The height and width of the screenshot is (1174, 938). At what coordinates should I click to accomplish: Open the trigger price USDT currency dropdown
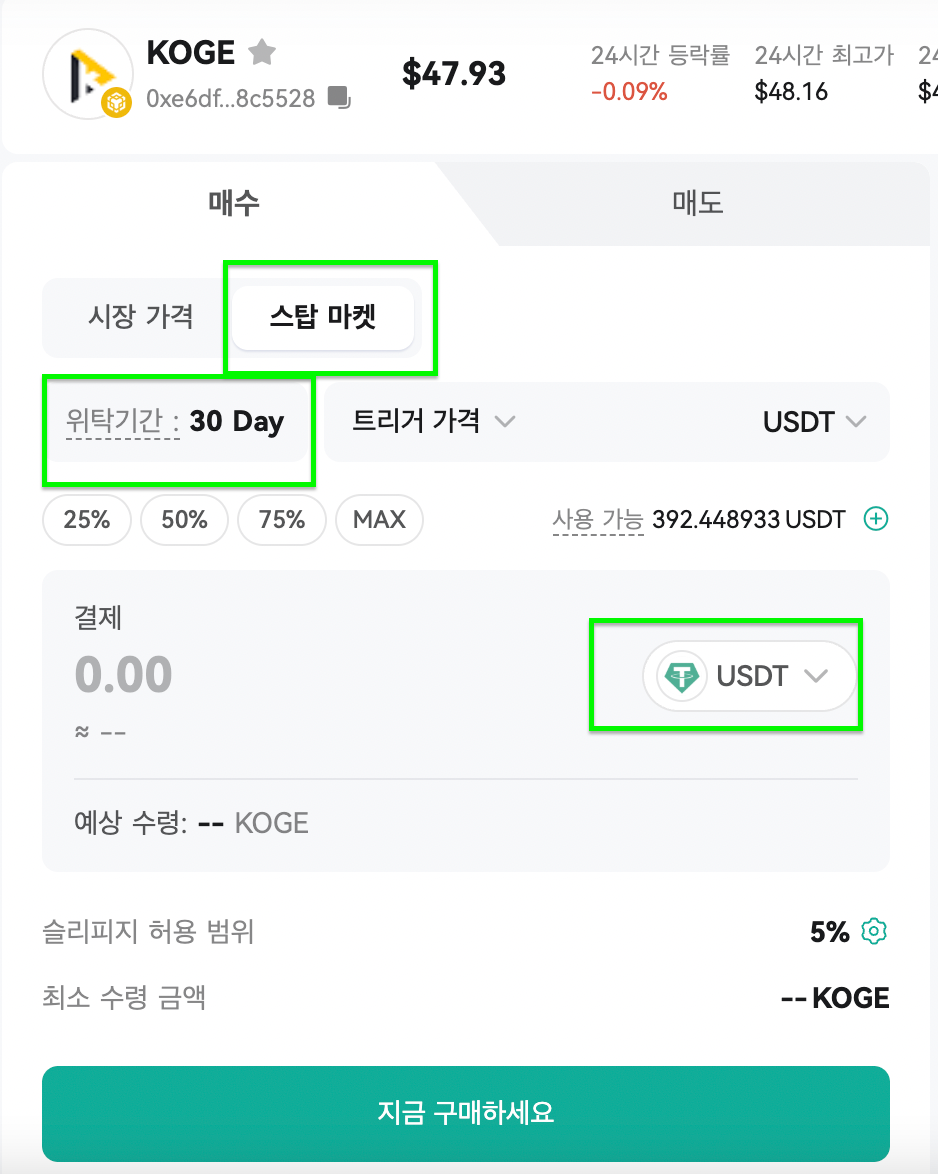click(x=815, y=422)
